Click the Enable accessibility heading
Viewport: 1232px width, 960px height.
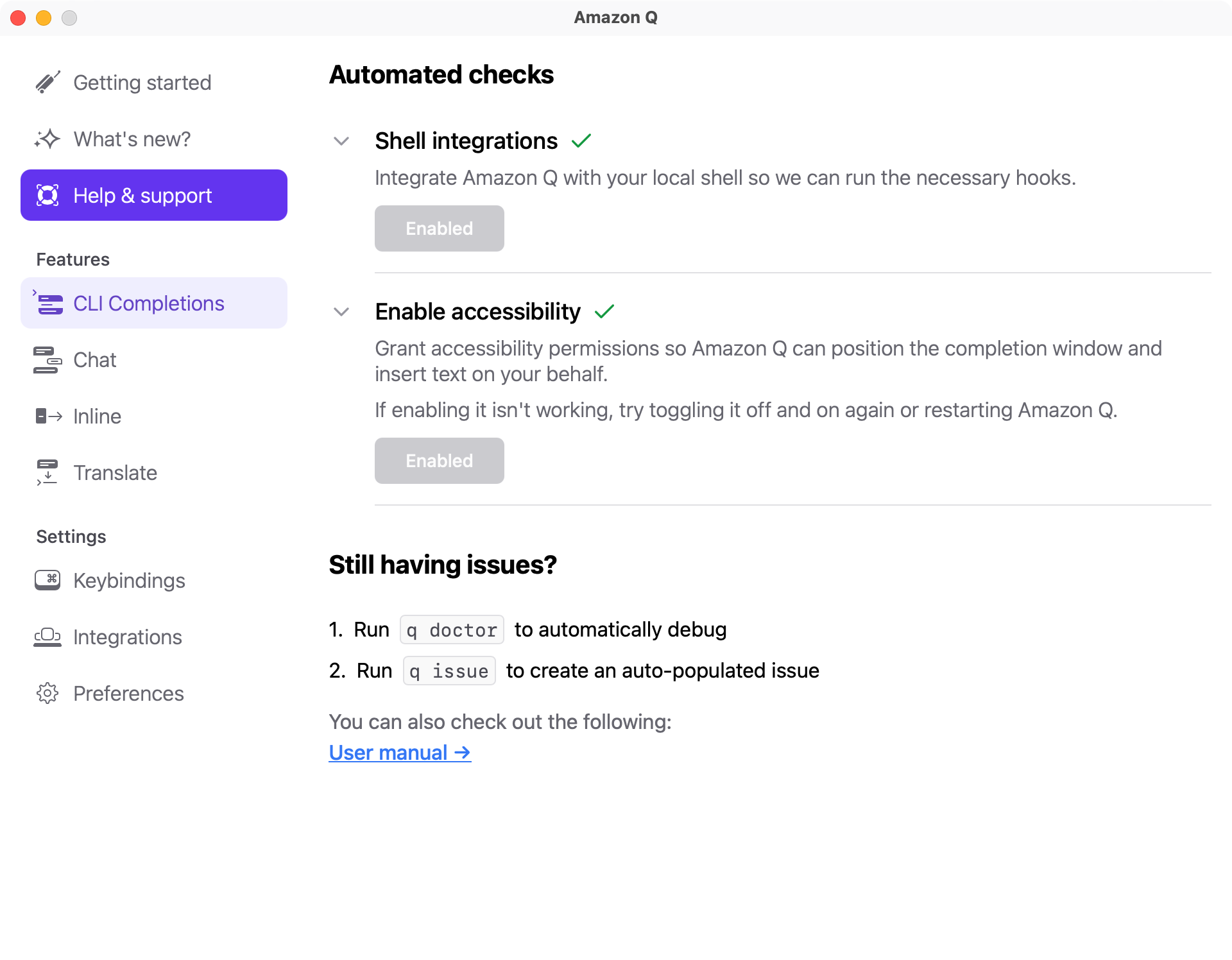tap(478, 311)
